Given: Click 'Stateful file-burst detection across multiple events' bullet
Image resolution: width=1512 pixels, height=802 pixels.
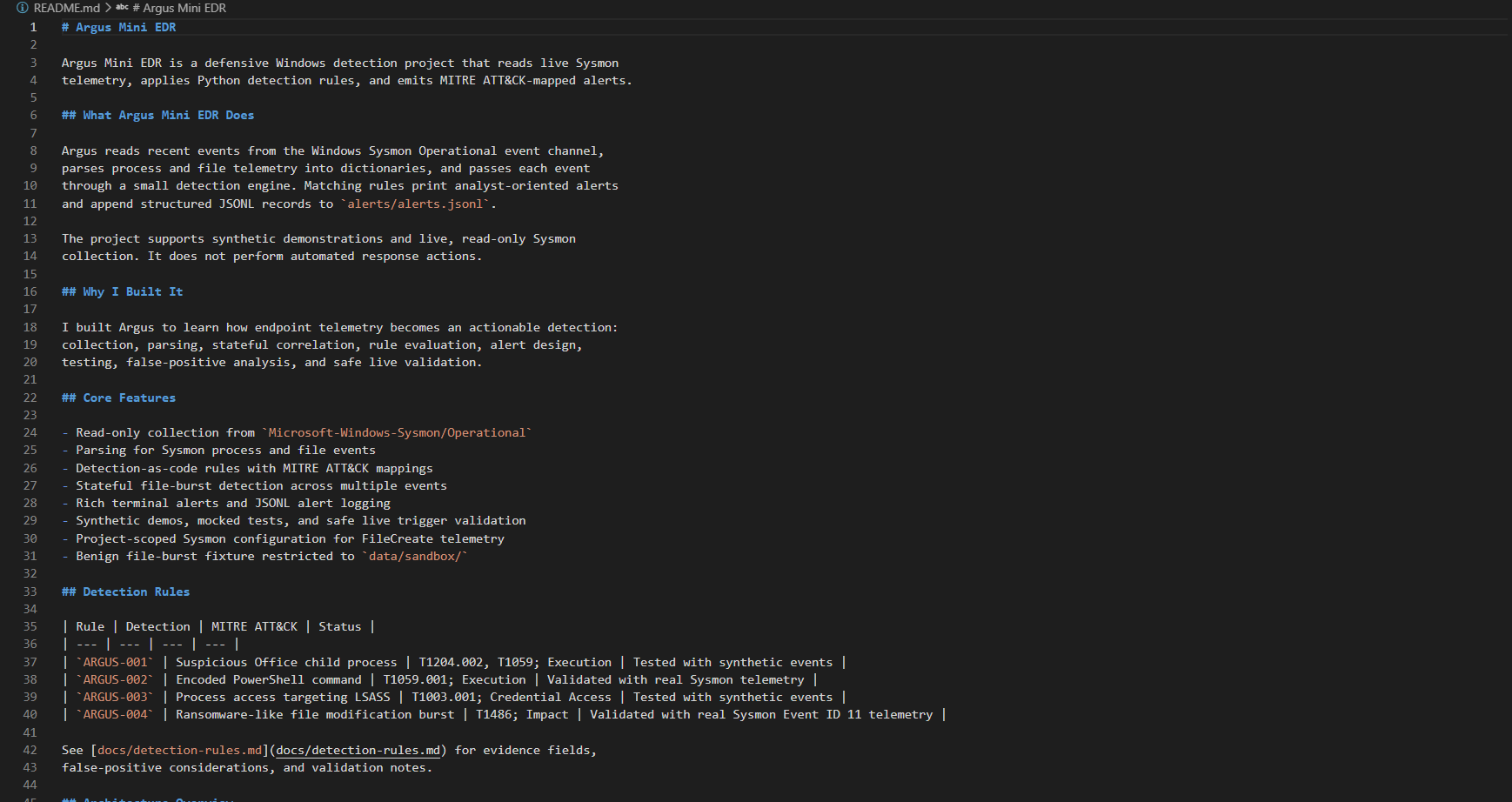Looking at the screenshot, I should click(x=261, y=485).
